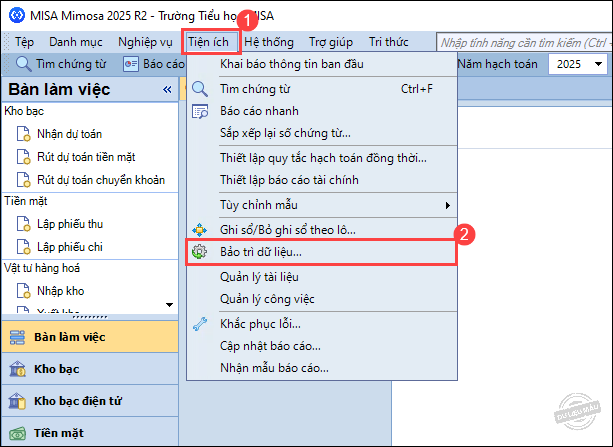Click the document icon beside Lập phiếu chi
Screen dimensions: 613x447
click(23, 247)
